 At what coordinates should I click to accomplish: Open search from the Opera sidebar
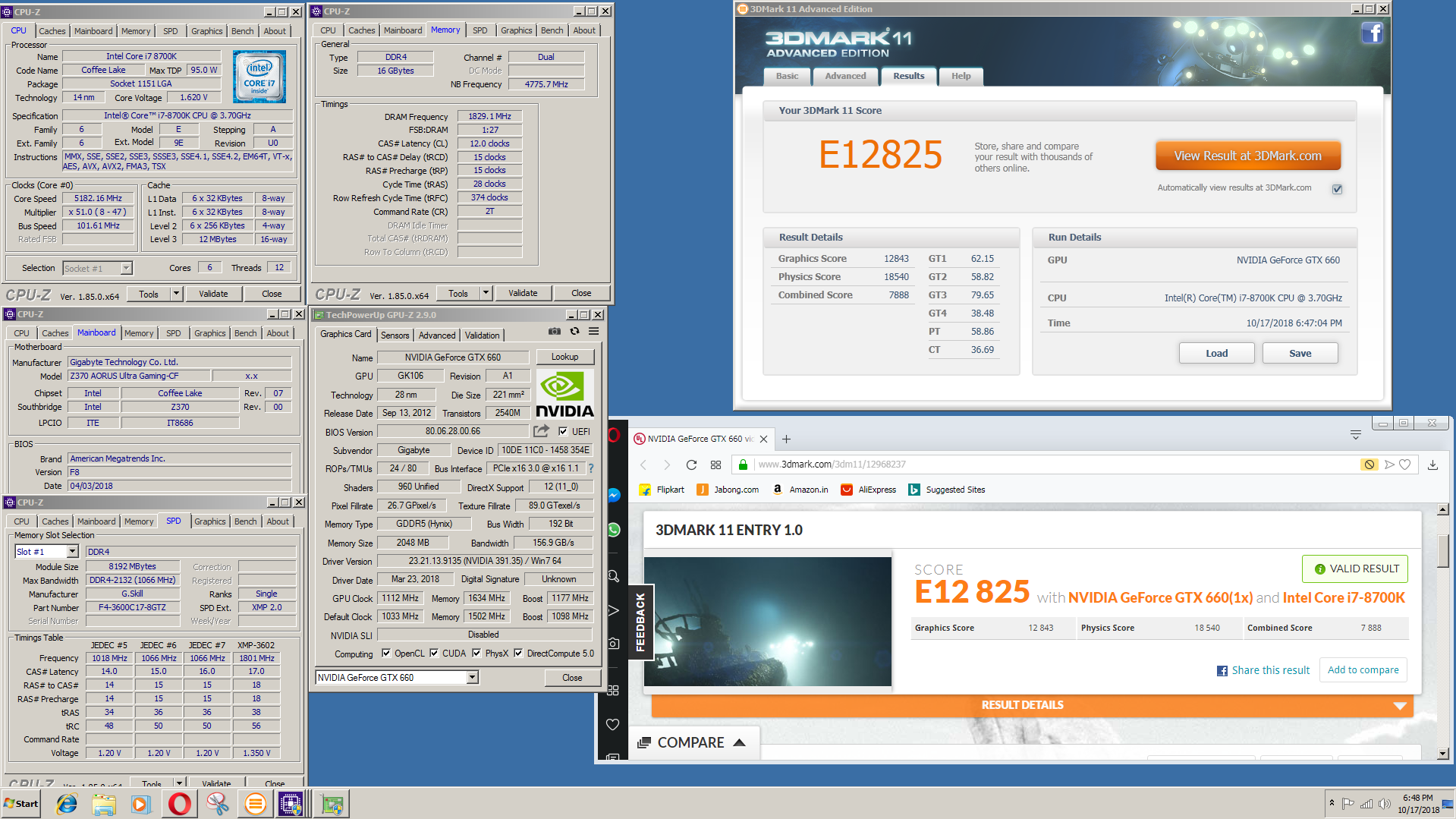point(614,576)
